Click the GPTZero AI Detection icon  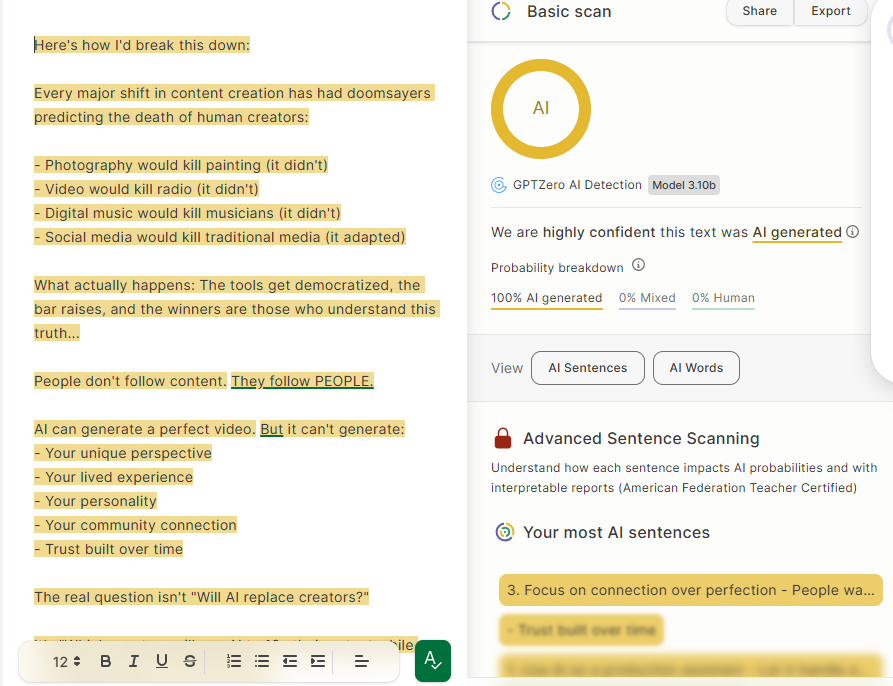tap(499, 185)
